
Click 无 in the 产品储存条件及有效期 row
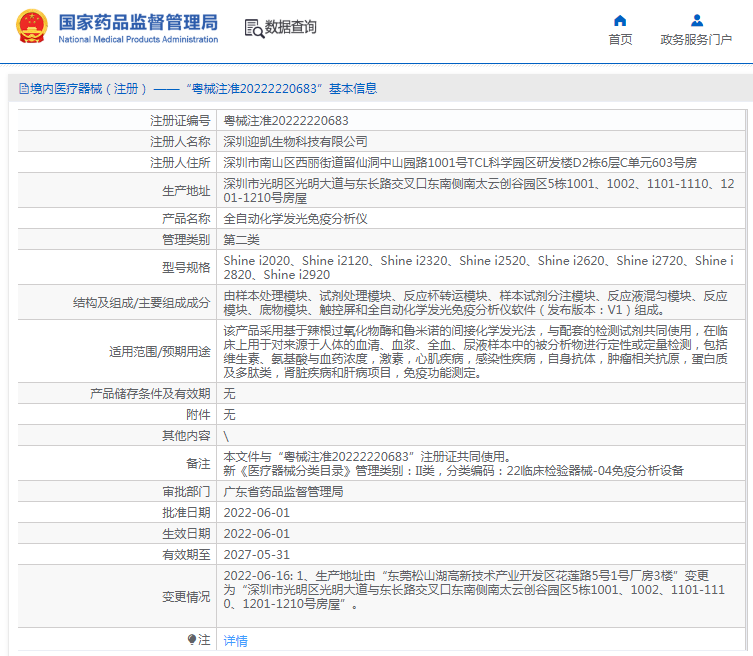click(x=230, y=393)
